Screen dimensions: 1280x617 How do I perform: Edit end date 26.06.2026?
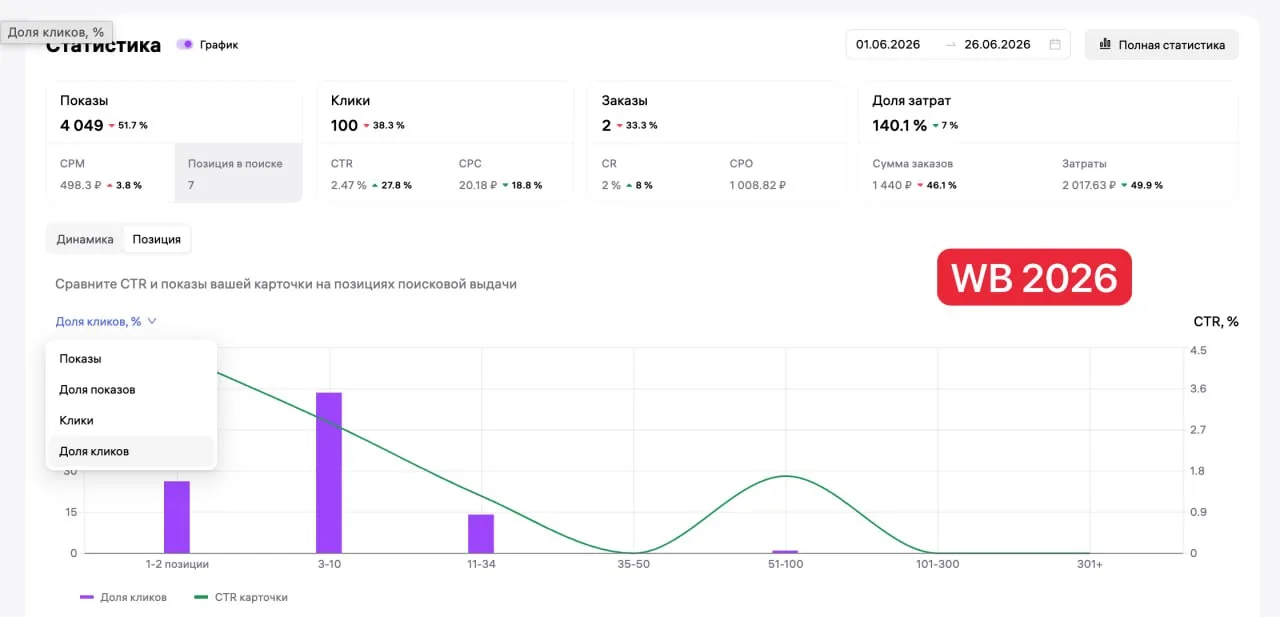coord(997,44)
